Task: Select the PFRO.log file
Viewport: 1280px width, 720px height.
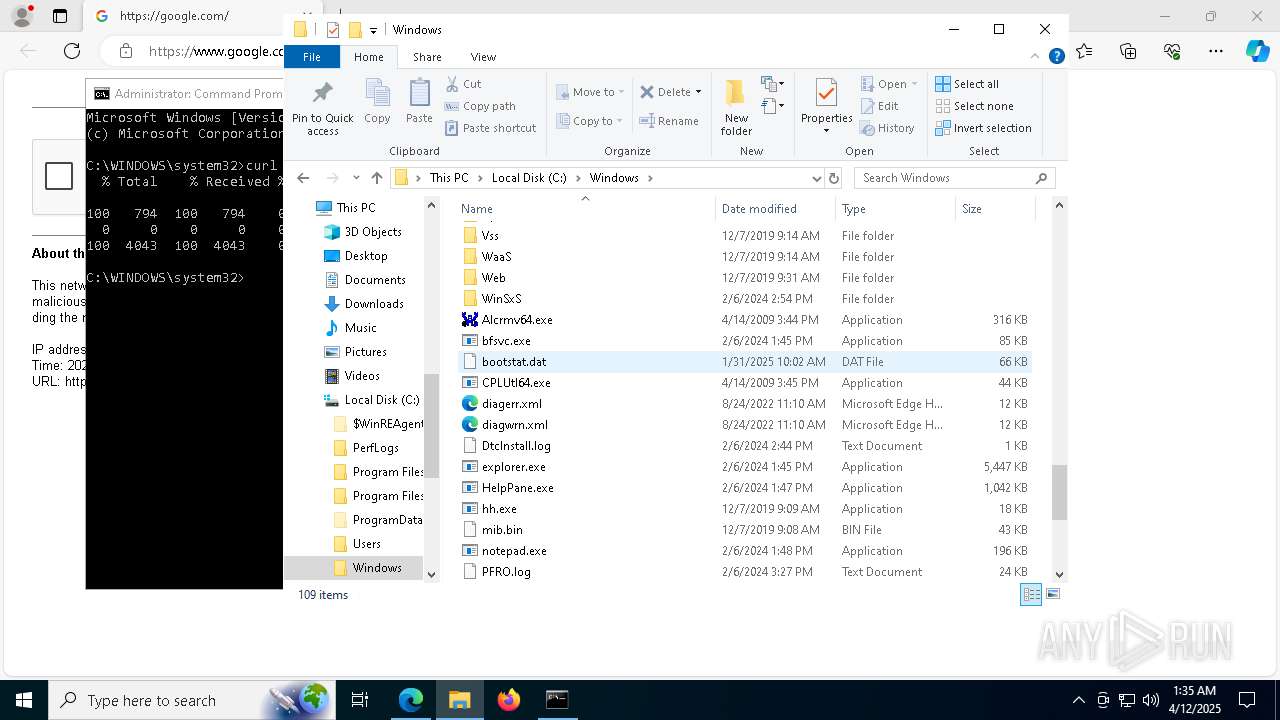Action: pos(506,572)
